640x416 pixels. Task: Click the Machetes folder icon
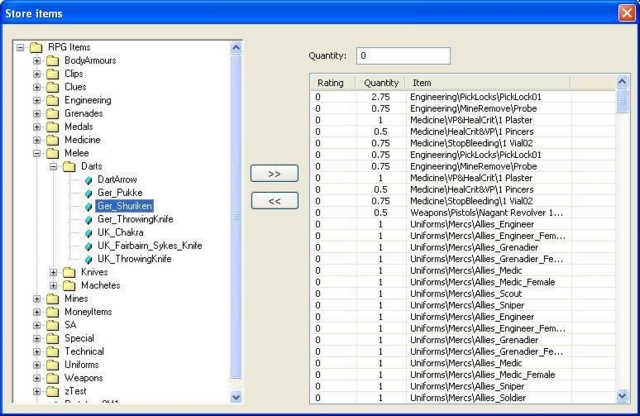point(69,285)
